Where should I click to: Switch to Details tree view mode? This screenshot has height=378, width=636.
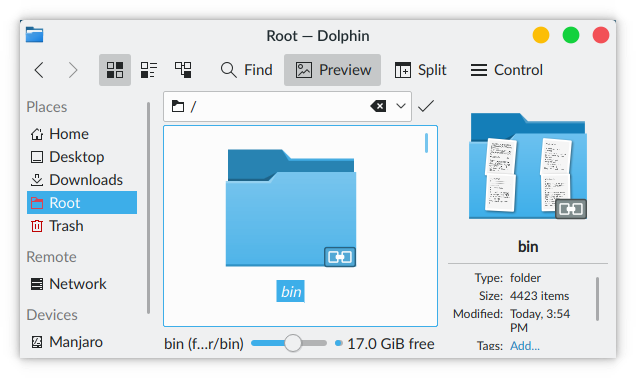183,70
